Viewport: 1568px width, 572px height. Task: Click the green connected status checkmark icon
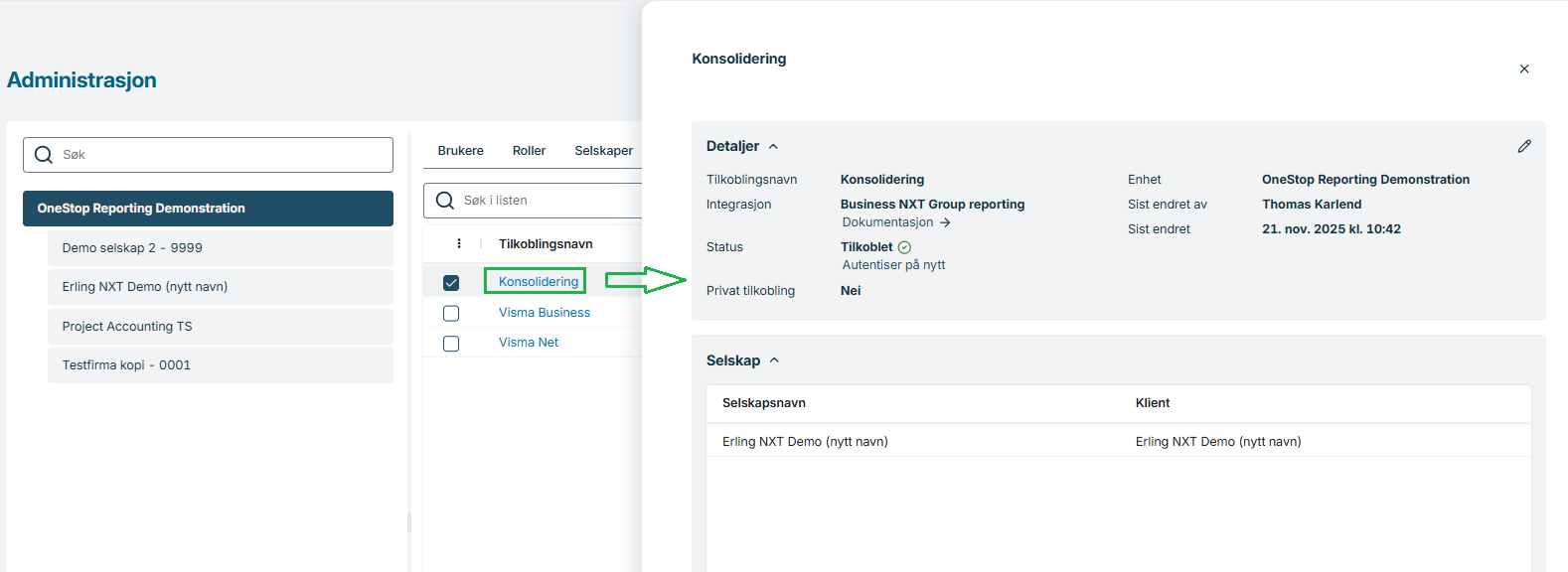pos(904,247)
